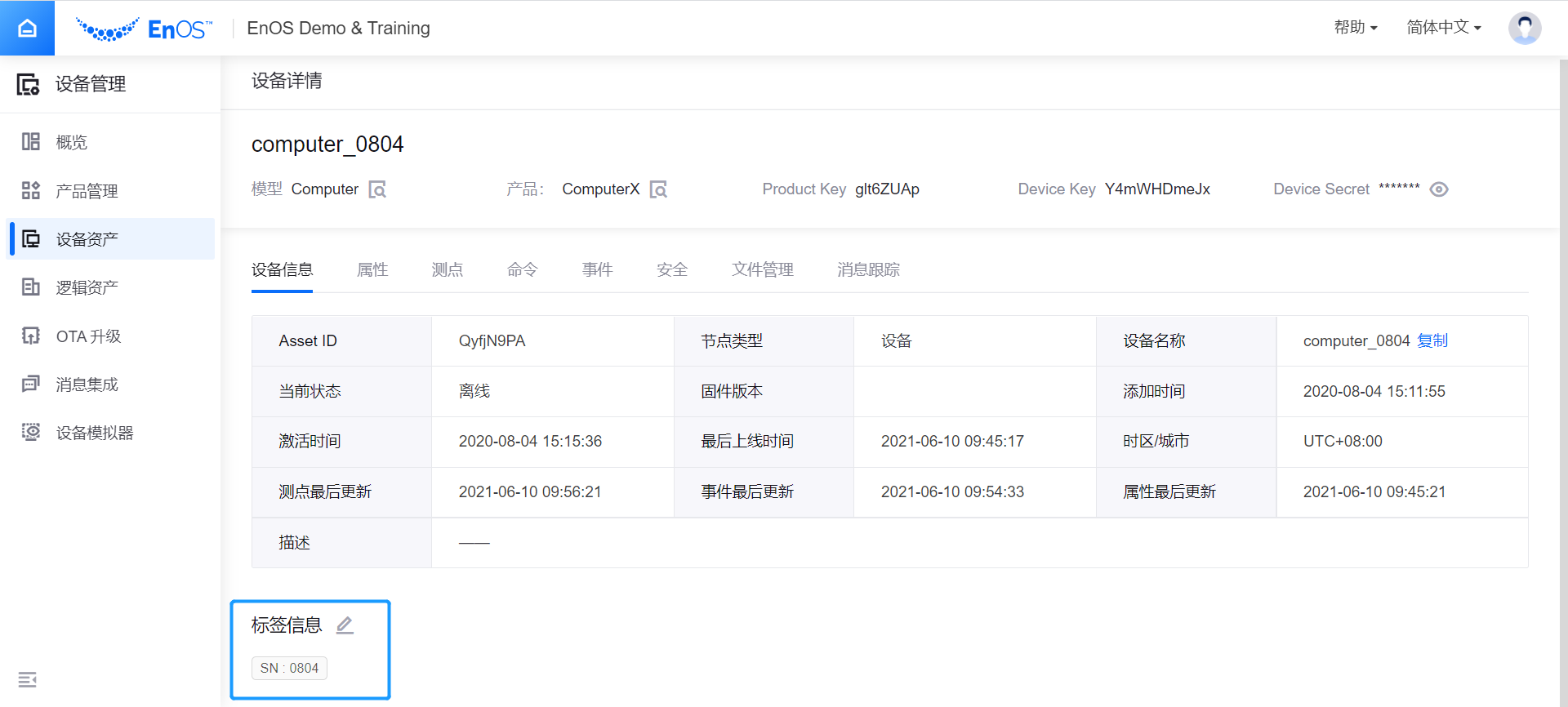
Task: Open the Computer model details icon
Action: (377, 189)
